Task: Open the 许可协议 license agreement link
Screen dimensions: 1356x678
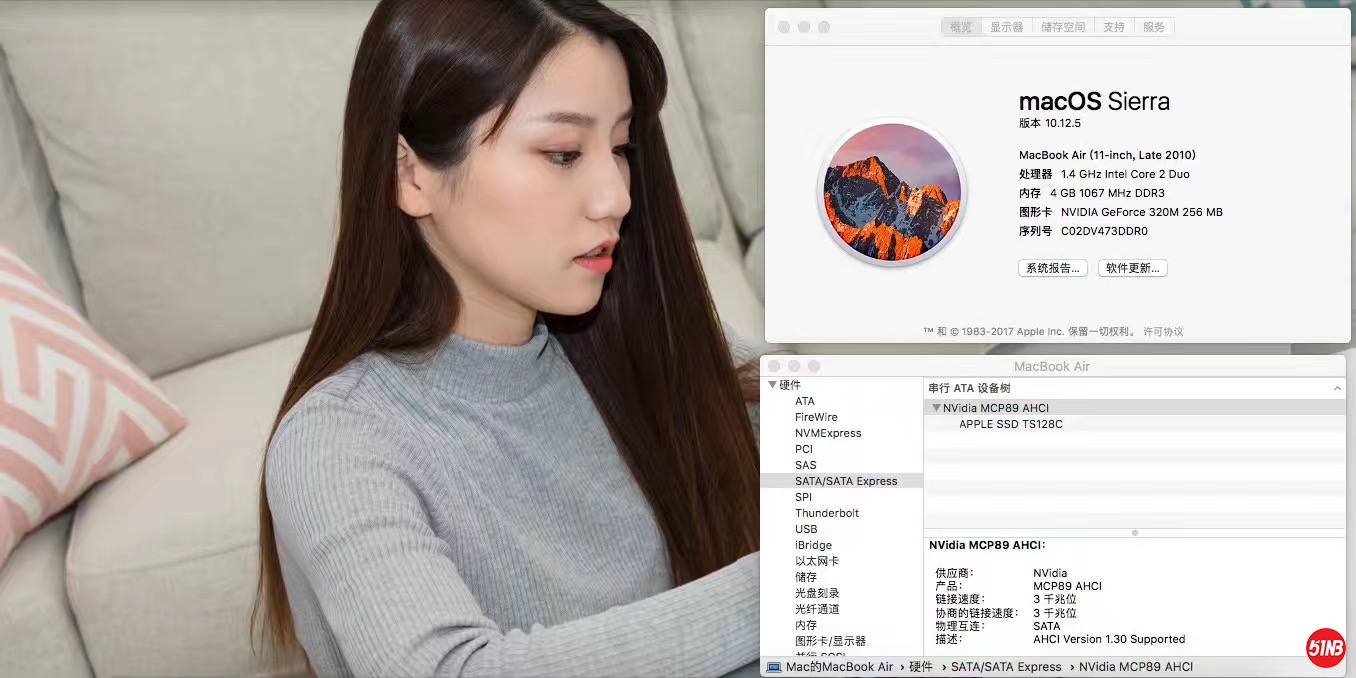Action: 1162,331
